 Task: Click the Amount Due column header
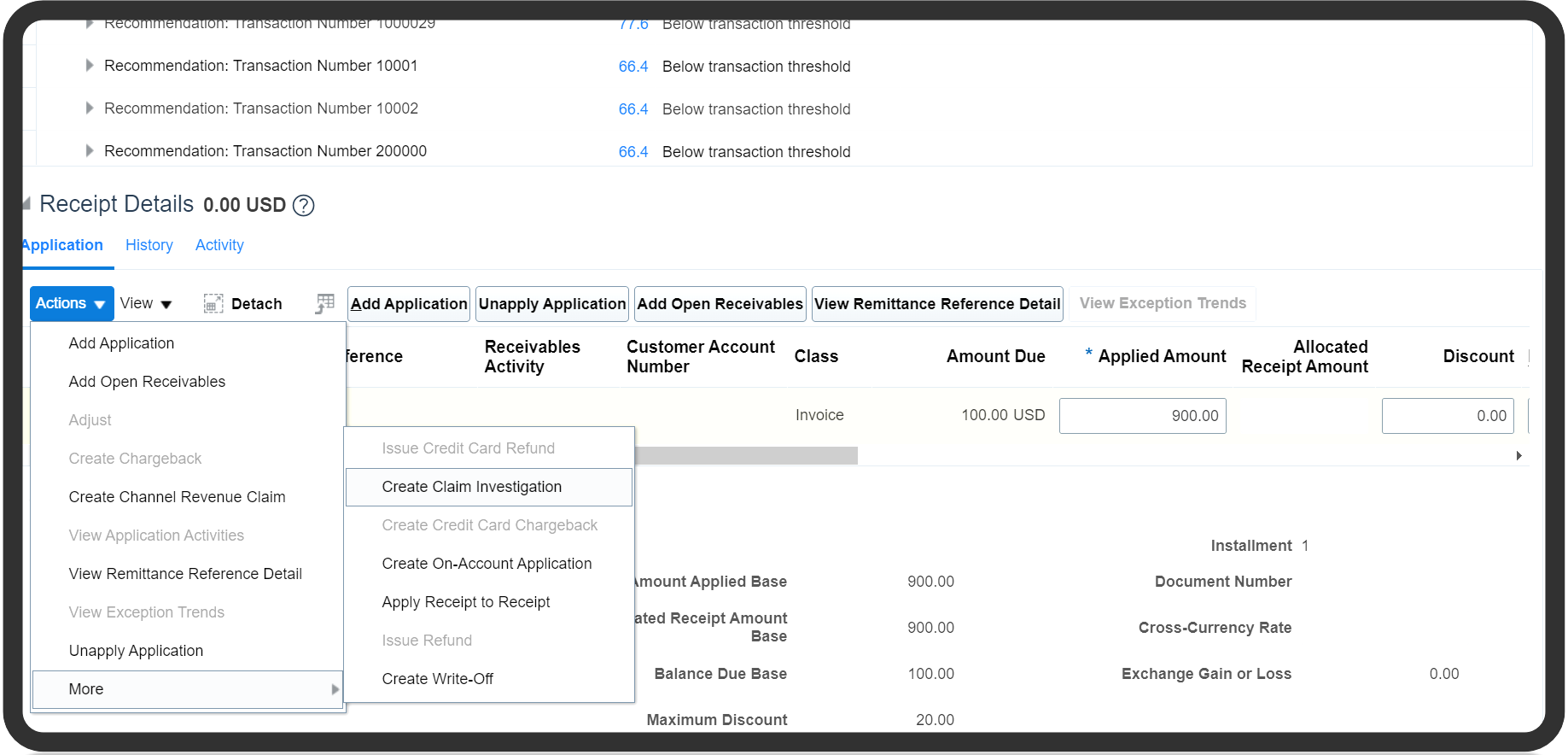click(x=995, y=356)
